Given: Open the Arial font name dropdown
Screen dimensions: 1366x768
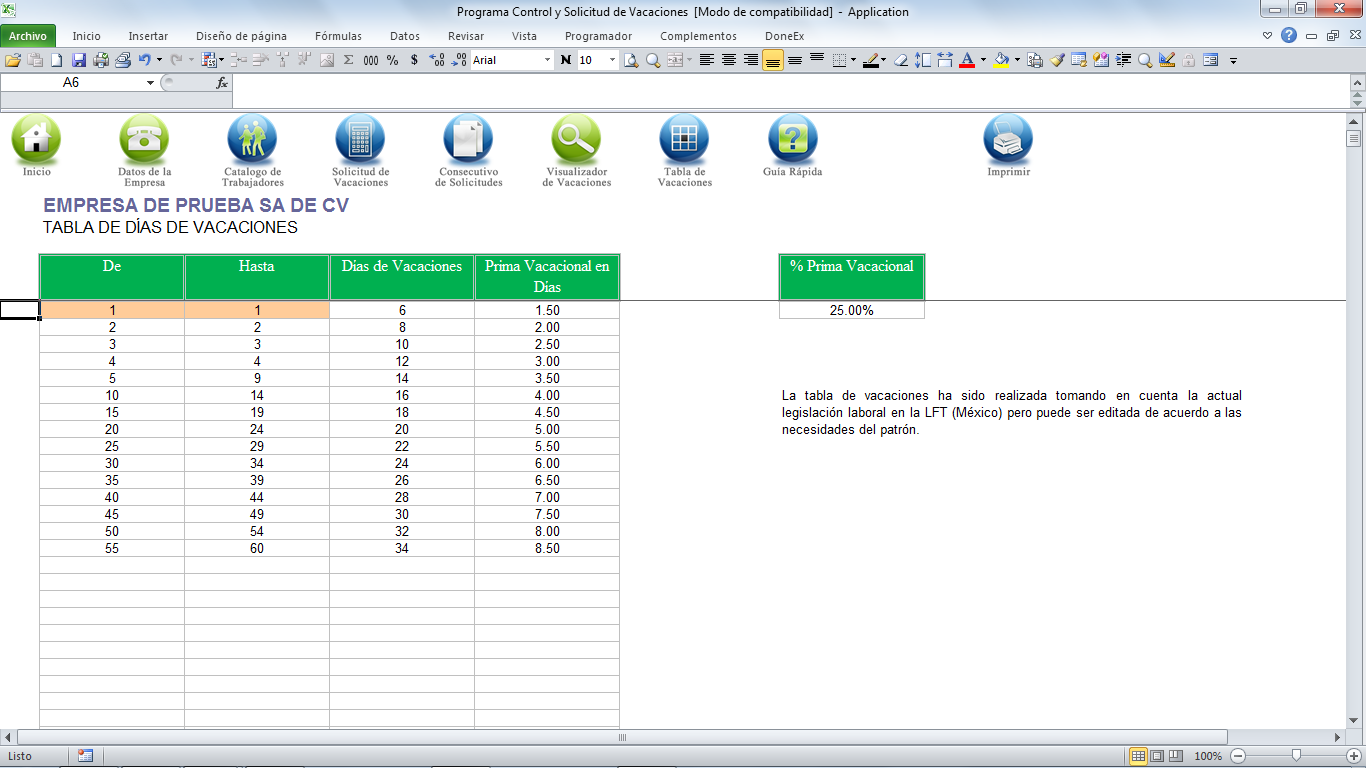Looking at the screenshot, I should pos(547,60).
